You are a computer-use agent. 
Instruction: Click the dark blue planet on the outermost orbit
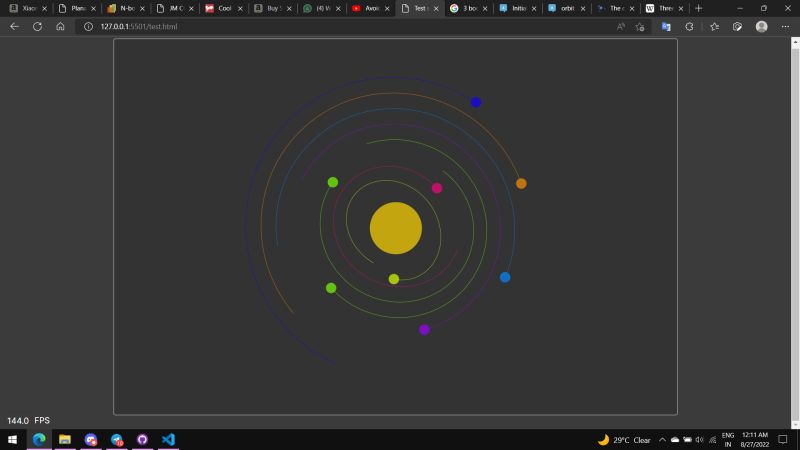[476, 102]
